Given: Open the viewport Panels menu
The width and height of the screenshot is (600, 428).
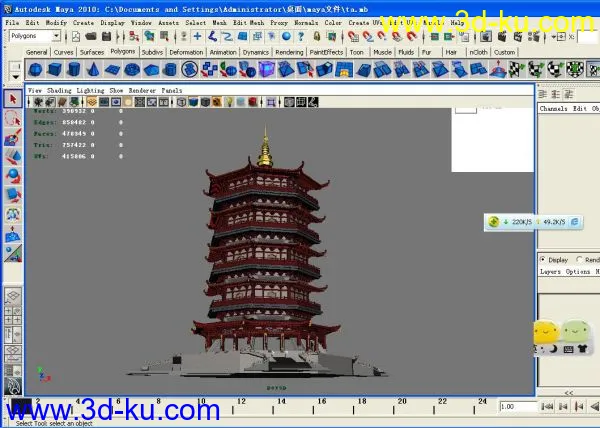Looking at the screenshot, I should coord(171,90).
